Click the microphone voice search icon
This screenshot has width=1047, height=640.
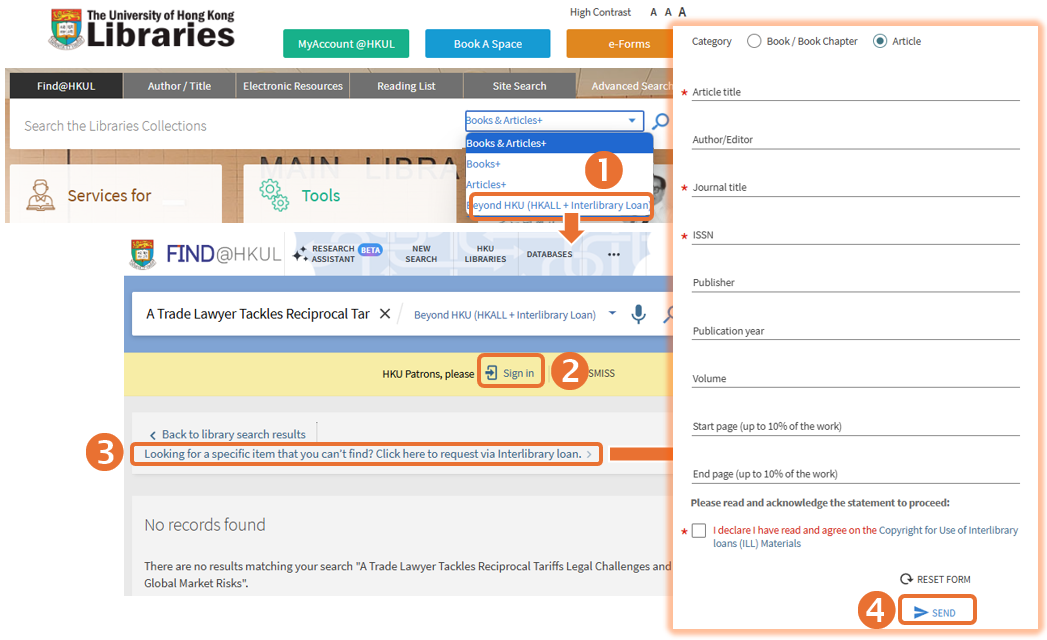(638, 314)
